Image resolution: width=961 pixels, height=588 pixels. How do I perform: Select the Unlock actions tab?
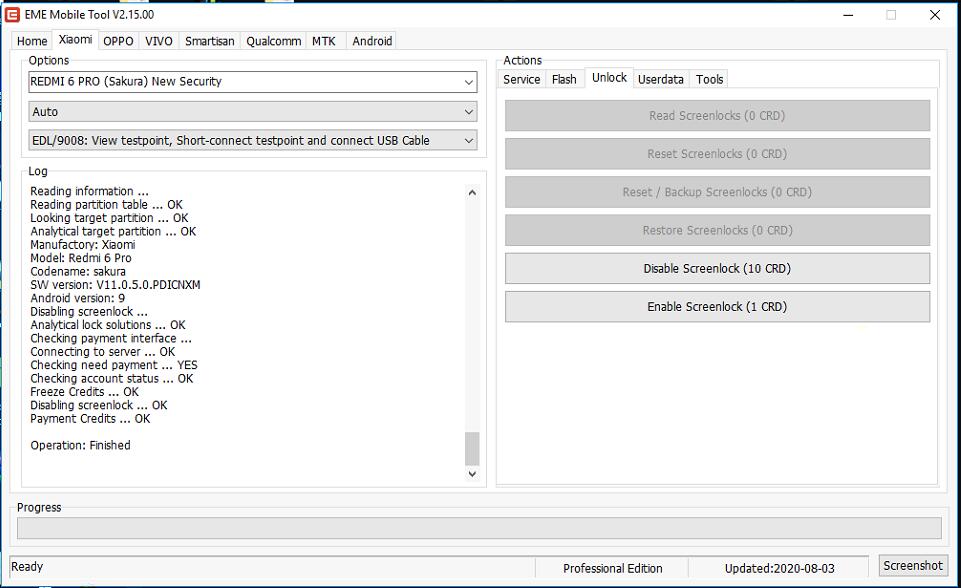609,78
